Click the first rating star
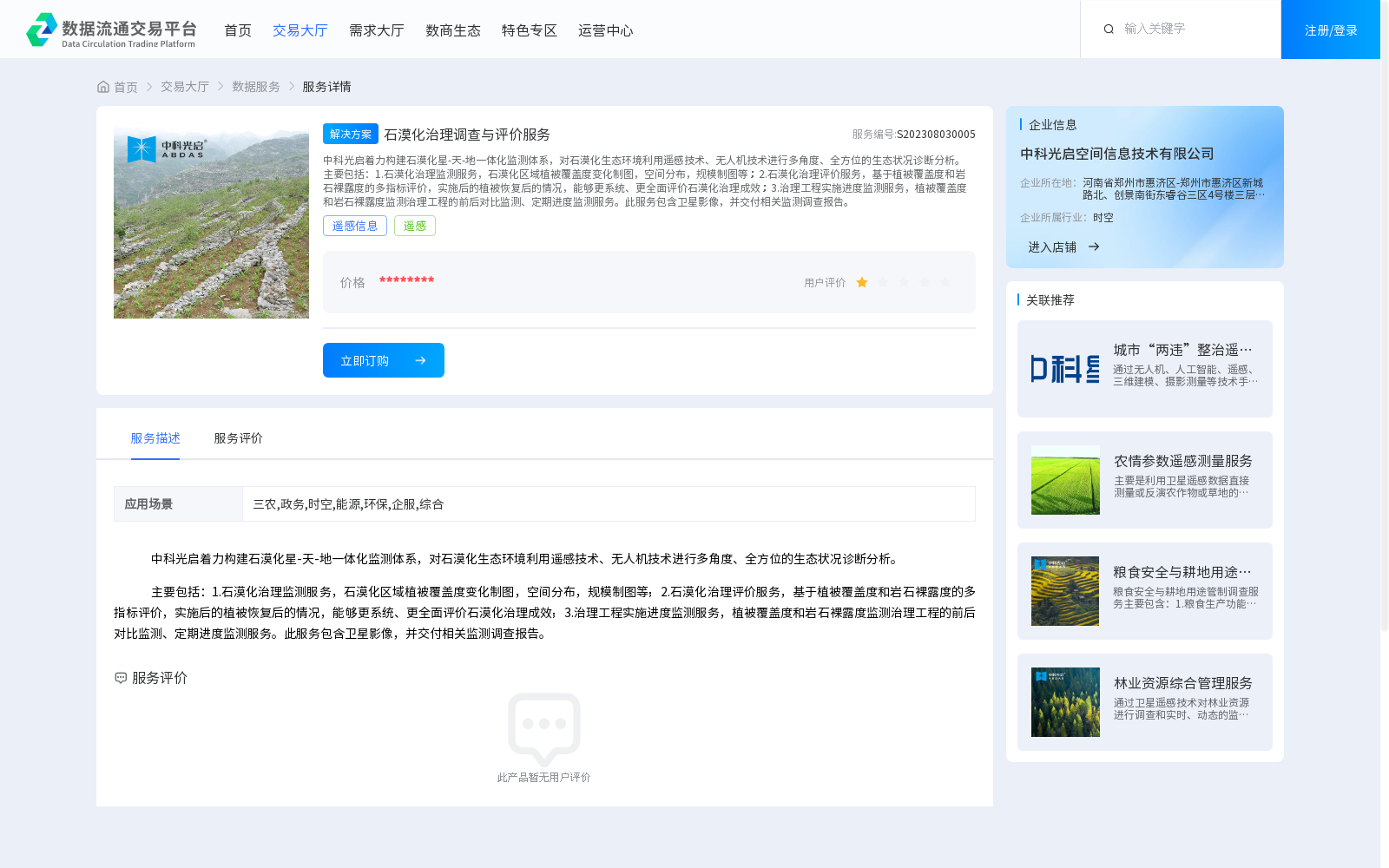 pos(862,282)
